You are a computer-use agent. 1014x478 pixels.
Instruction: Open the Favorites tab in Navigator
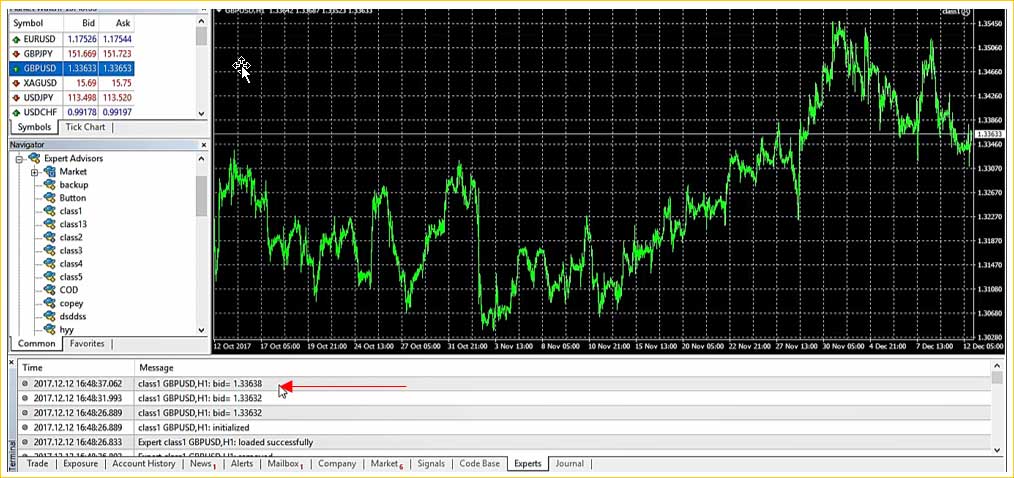(87, 343)
